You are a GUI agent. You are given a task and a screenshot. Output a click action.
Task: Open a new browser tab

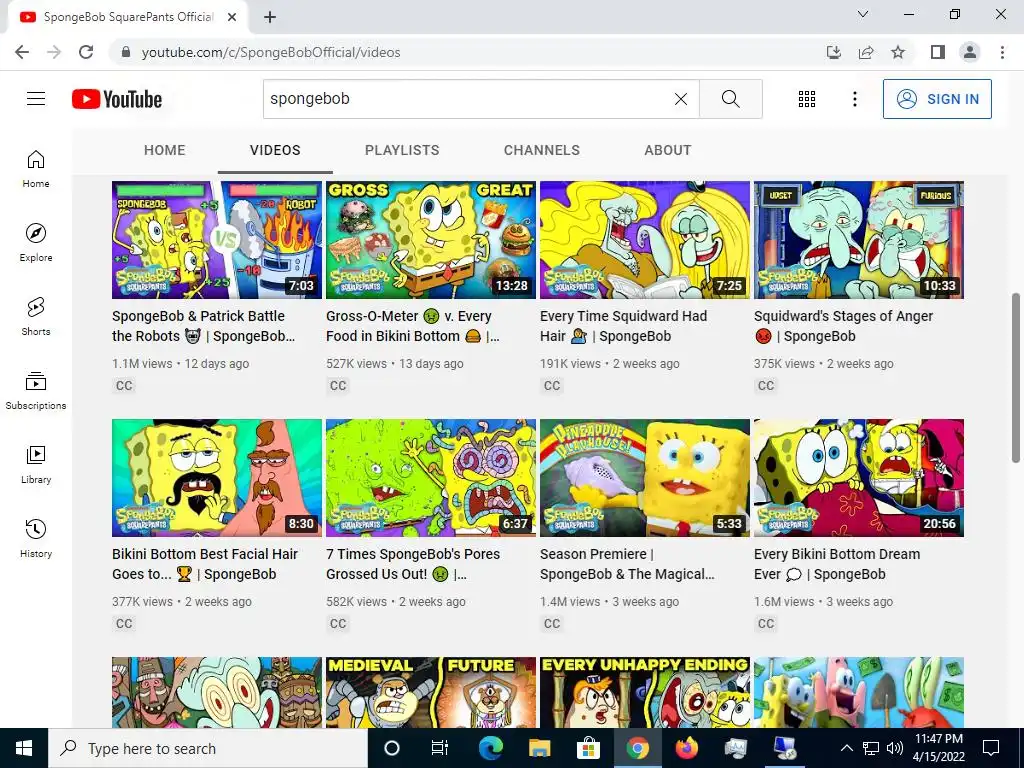[x=270, y=17]
